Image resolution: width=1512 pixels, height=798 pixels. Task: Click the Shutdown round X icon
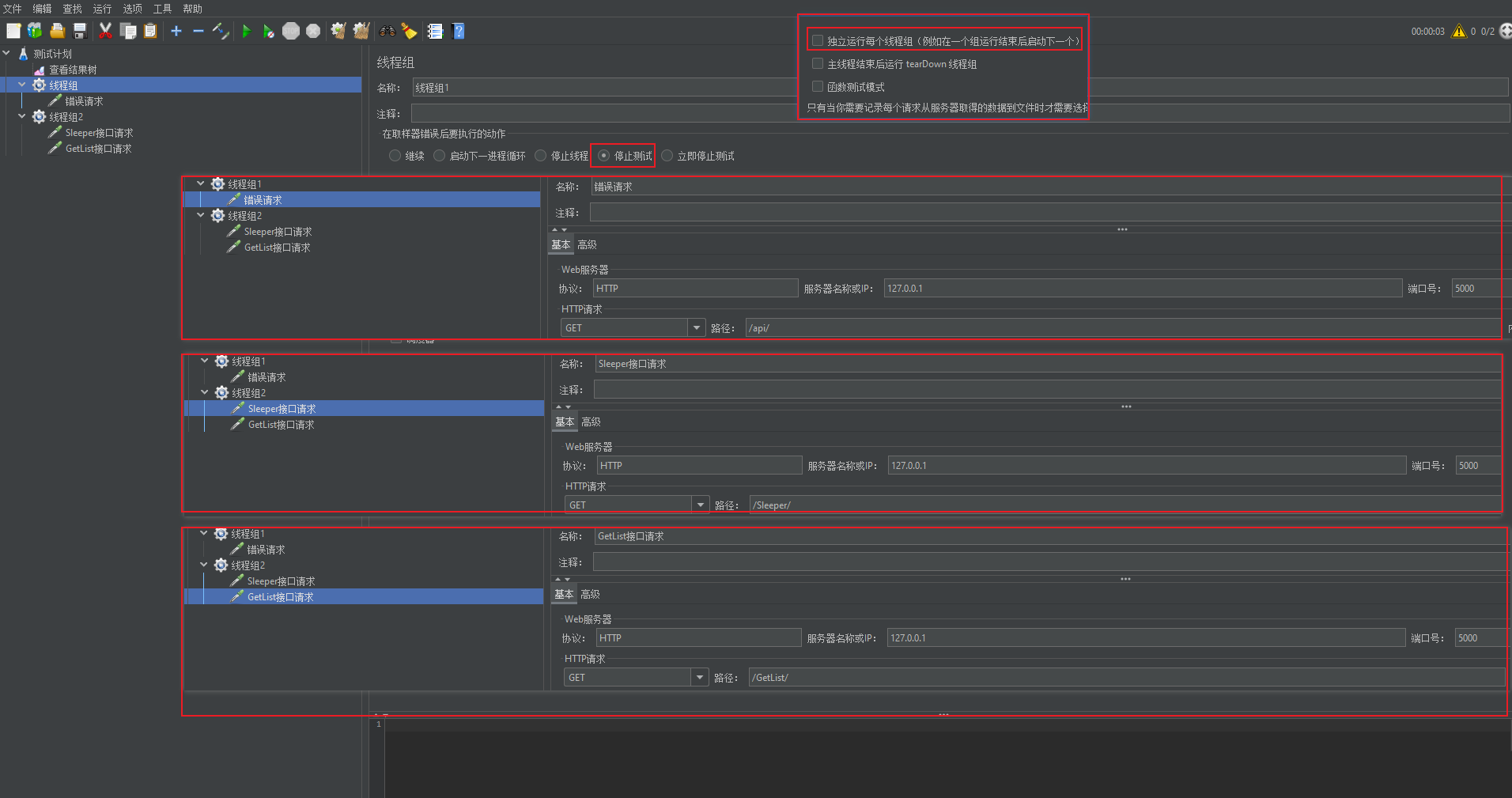click(313, 31)
